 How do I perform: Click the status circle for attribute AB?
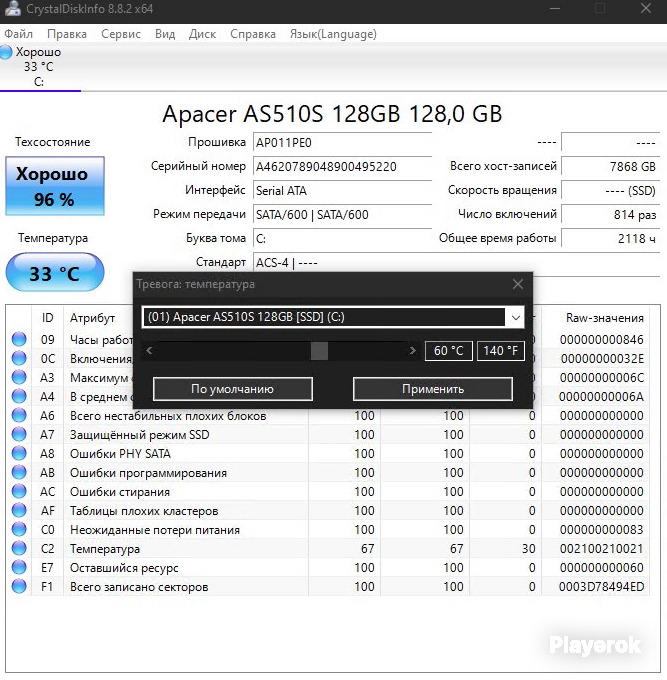19,472
